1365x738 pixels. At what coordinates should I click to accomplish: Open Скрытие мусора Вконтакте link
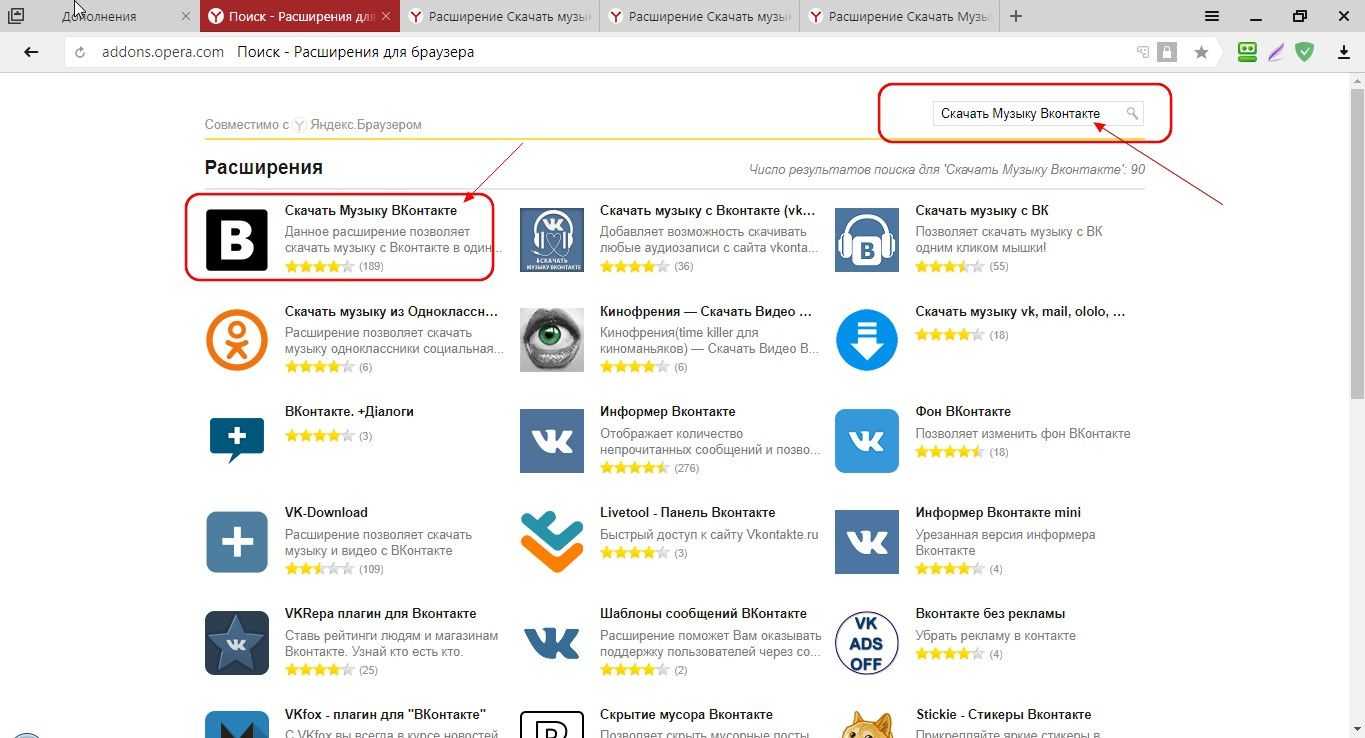click(x=686, y=714)
